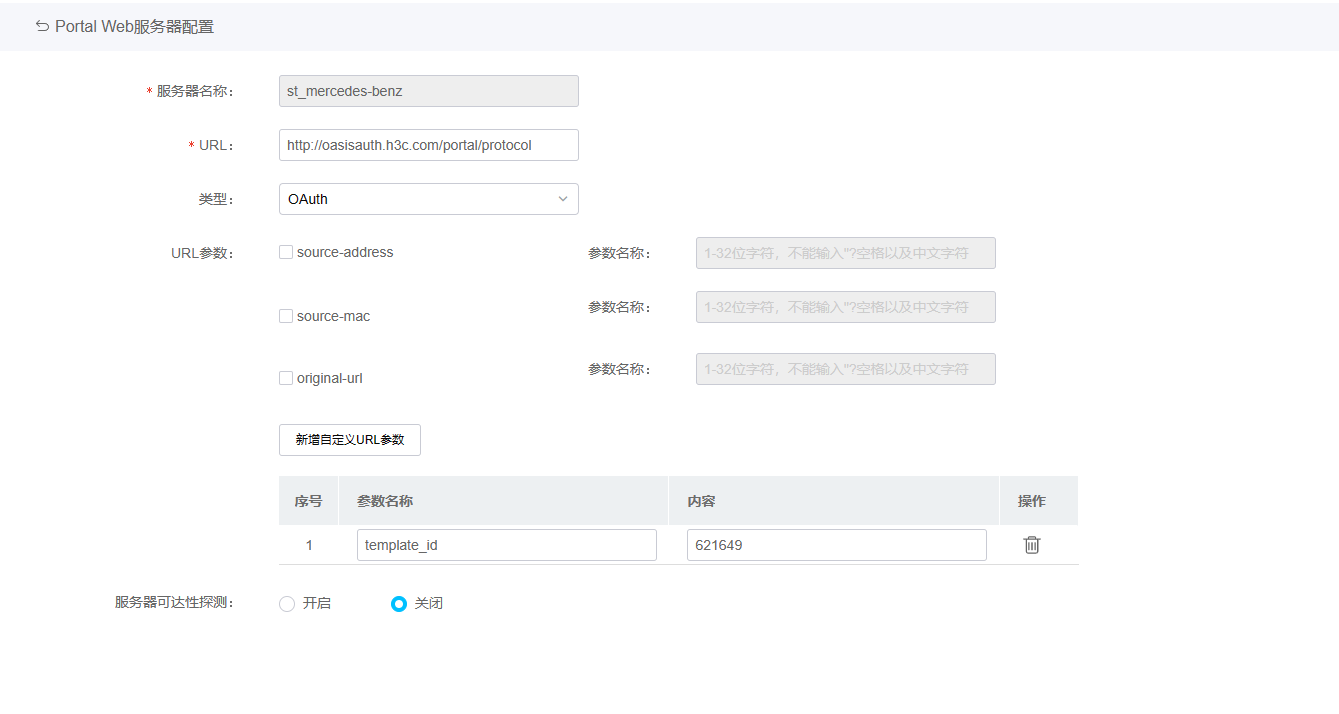
Task: Click the 参数名称 column header
Action: 385,501
